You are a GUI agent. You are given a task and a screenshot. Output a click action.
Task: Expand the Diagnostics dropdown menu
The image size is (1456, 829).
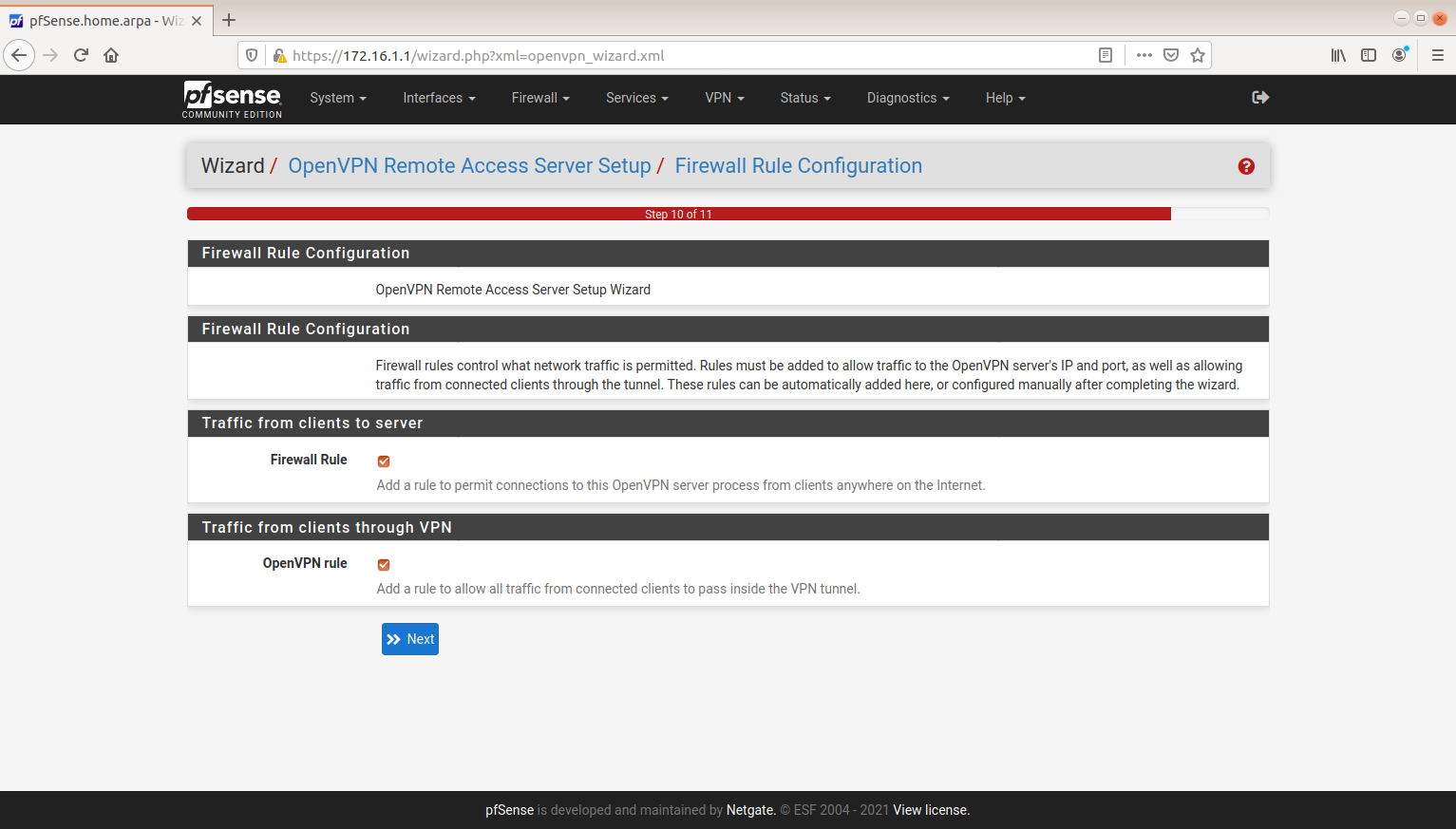(908, 98)
